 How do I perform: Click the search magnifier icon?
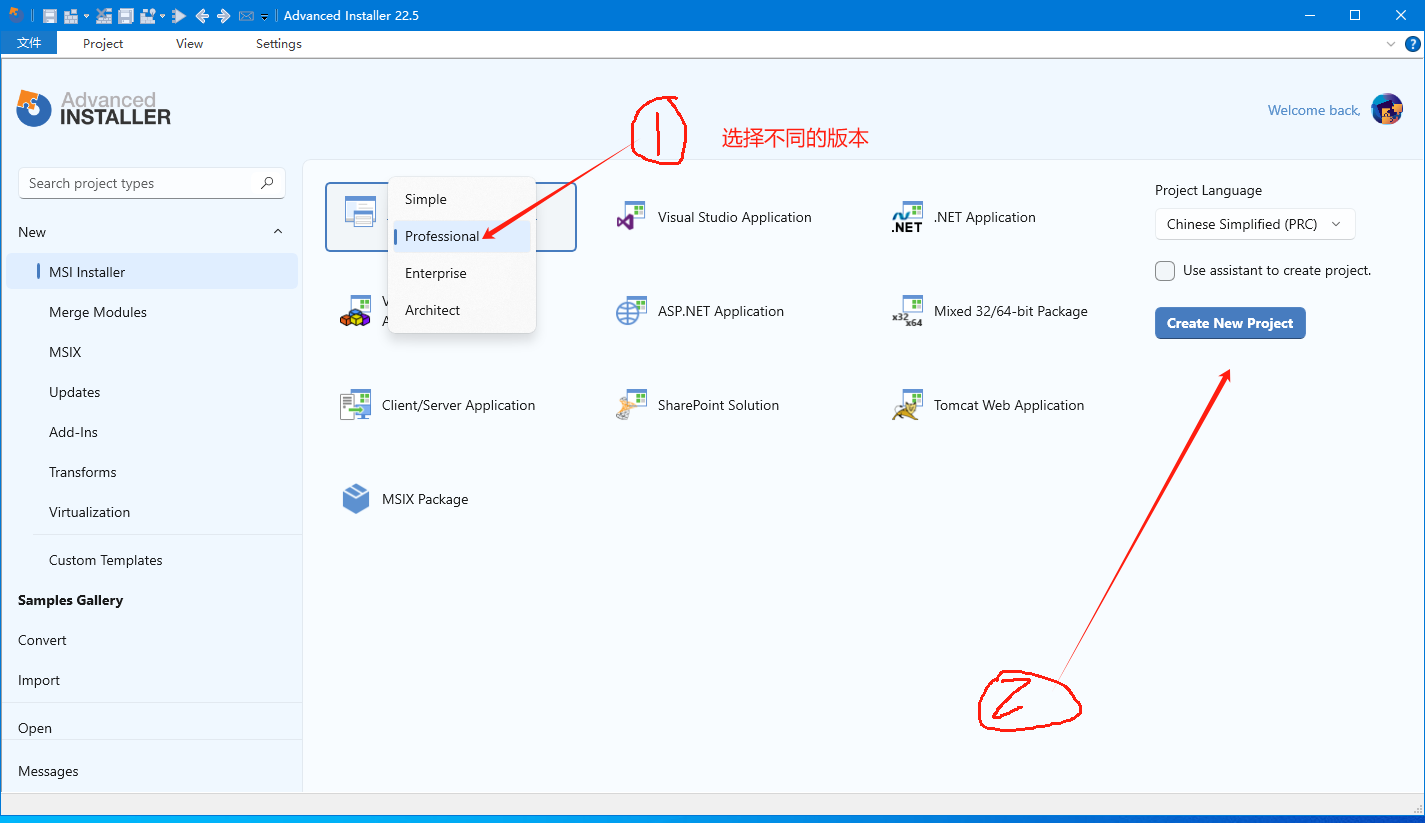267,183
